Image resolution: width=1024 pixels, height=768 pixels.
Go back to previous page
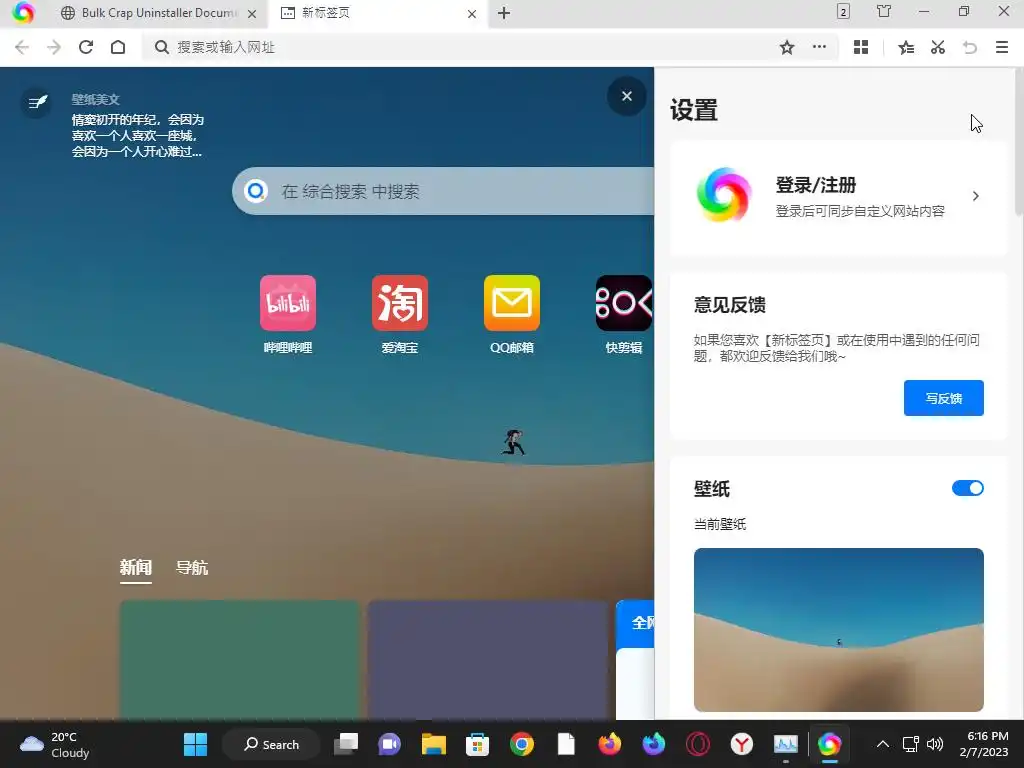[x=22, y=47]
